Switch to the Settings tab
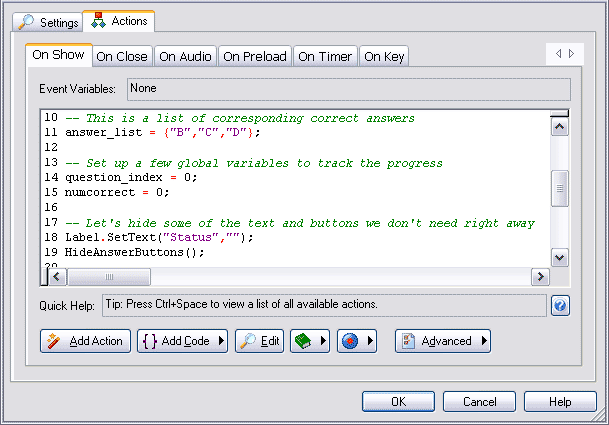The image size is (609, 425). point(48,22)
